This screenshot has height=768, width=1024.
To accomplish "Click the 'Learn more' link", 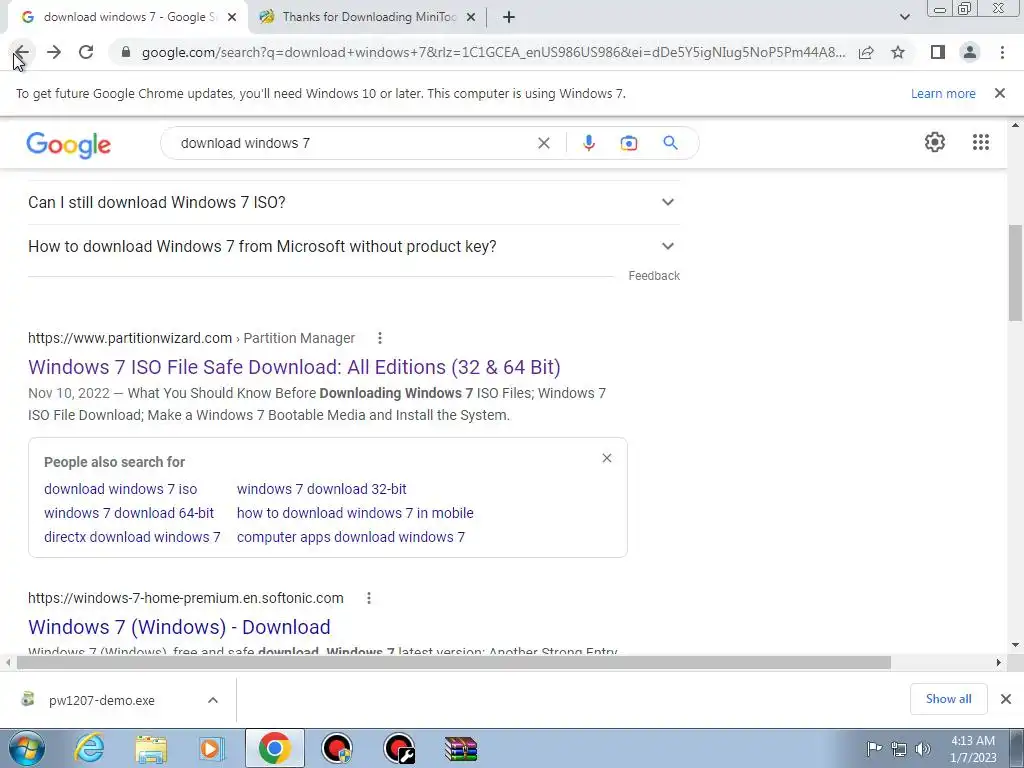I will [x=943, y=93].
